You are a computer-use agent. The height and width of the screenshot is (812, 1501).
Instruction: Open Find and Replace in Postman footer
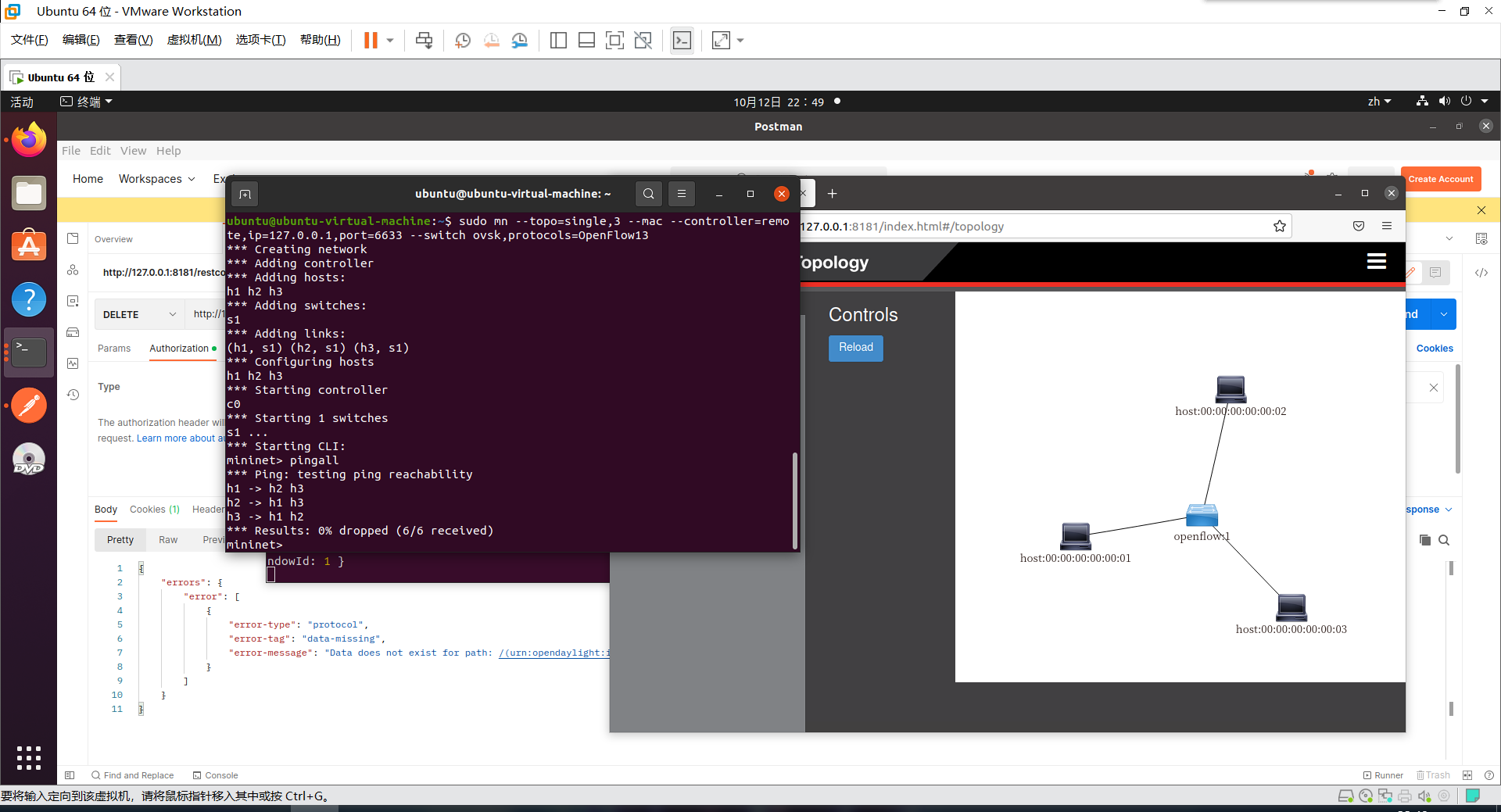coord(132,775)
